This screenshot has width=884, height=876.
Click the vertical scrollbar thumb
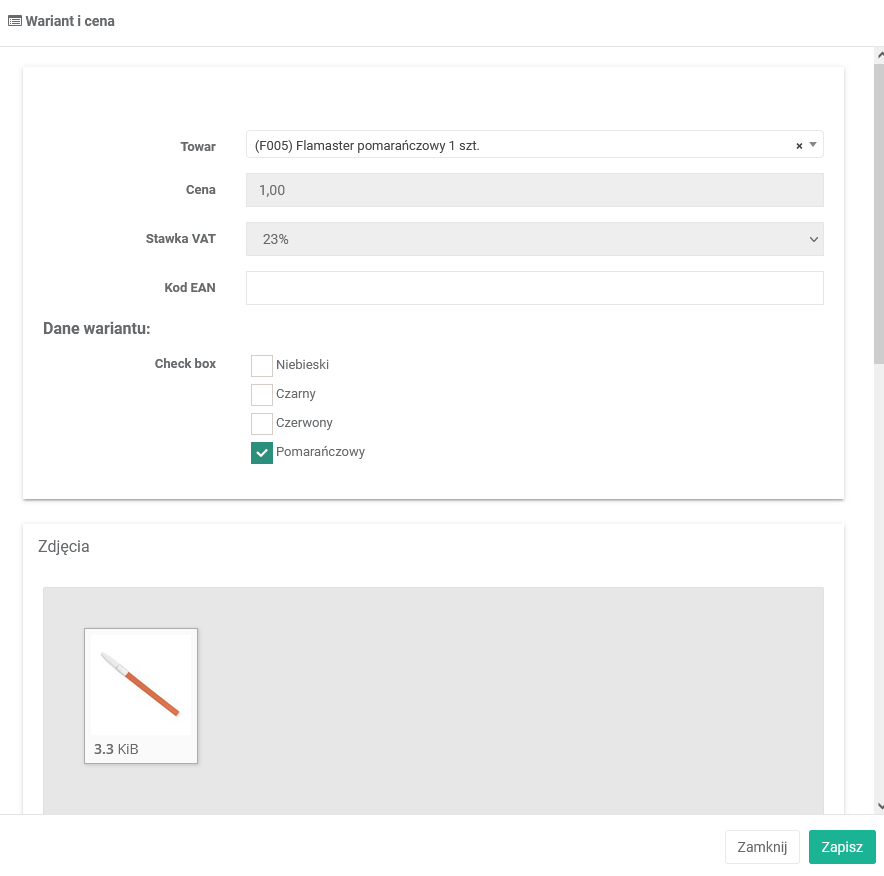coord(879,210)
